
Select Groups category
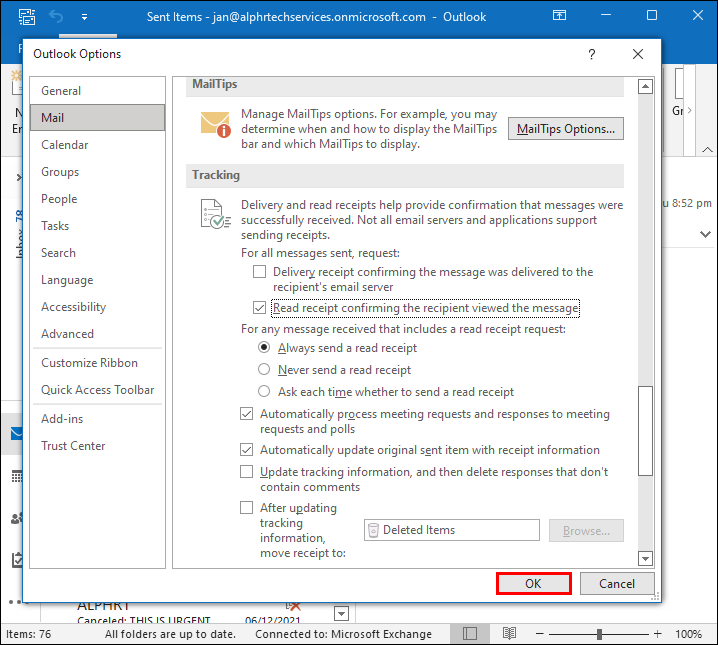click(x=98, y=172)
